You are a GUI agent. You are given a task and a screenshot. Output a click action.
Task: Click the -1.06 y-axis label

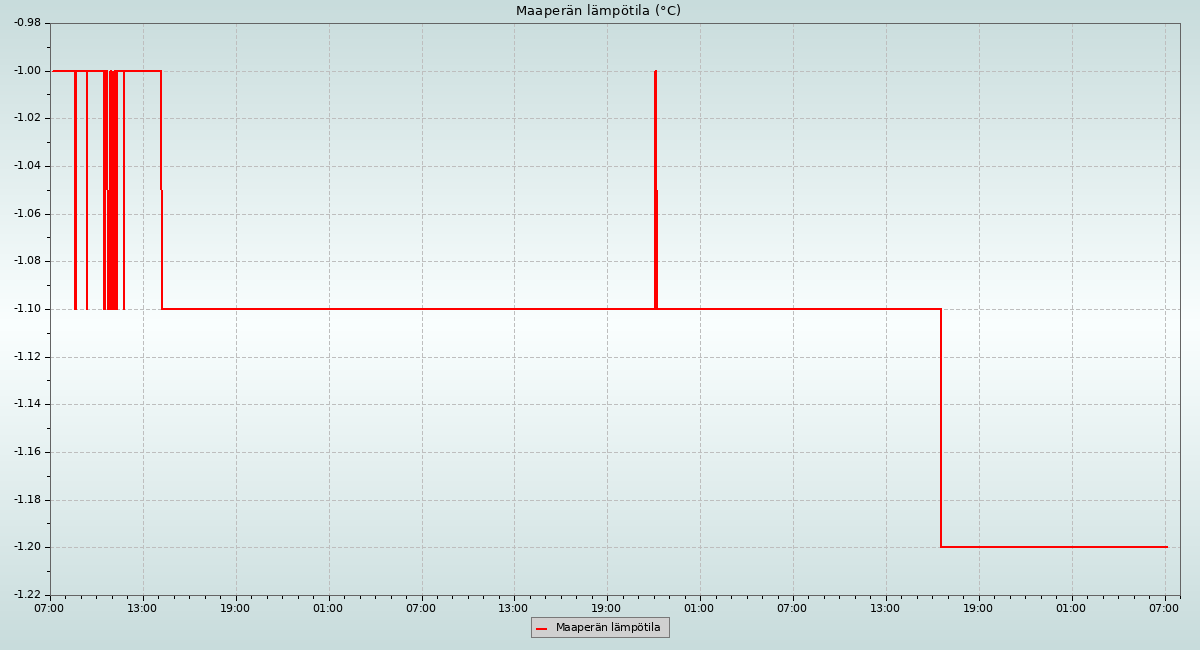[27, 214]
